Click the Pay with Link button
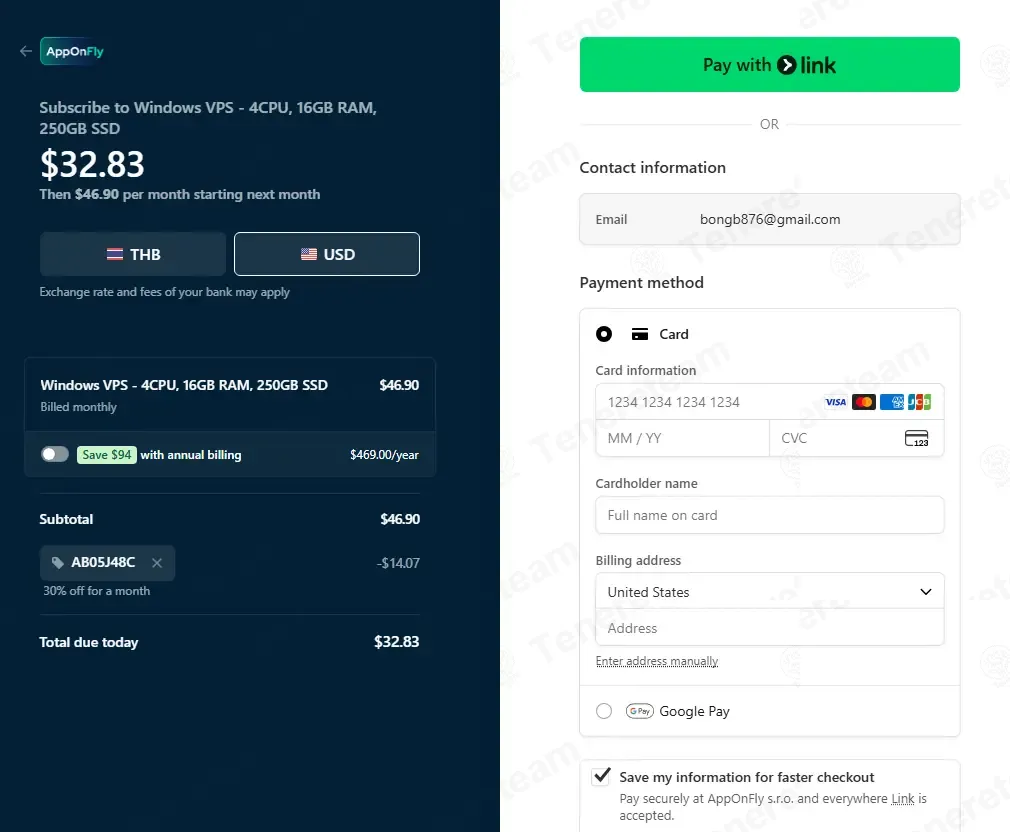 tap(770, 64)
